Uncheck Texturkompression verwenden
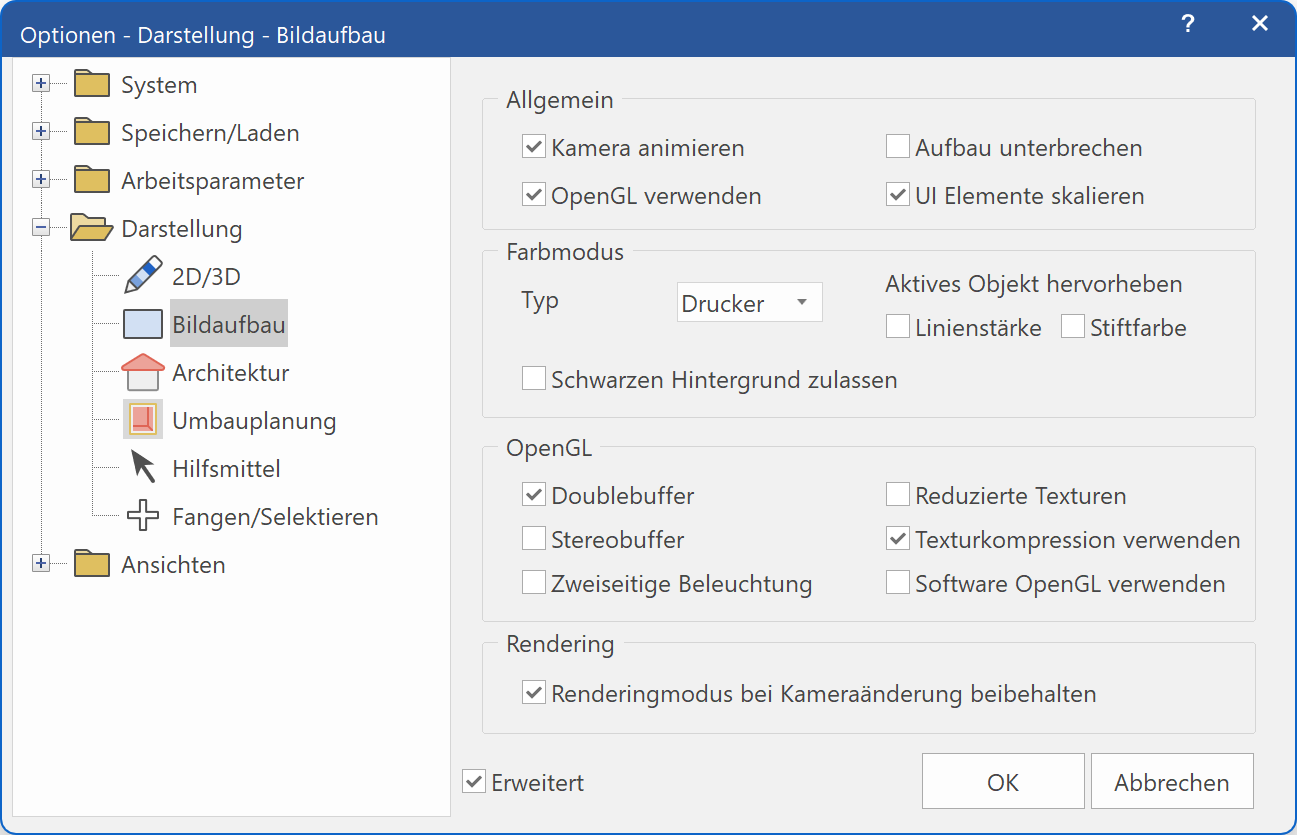 (897, 538)
